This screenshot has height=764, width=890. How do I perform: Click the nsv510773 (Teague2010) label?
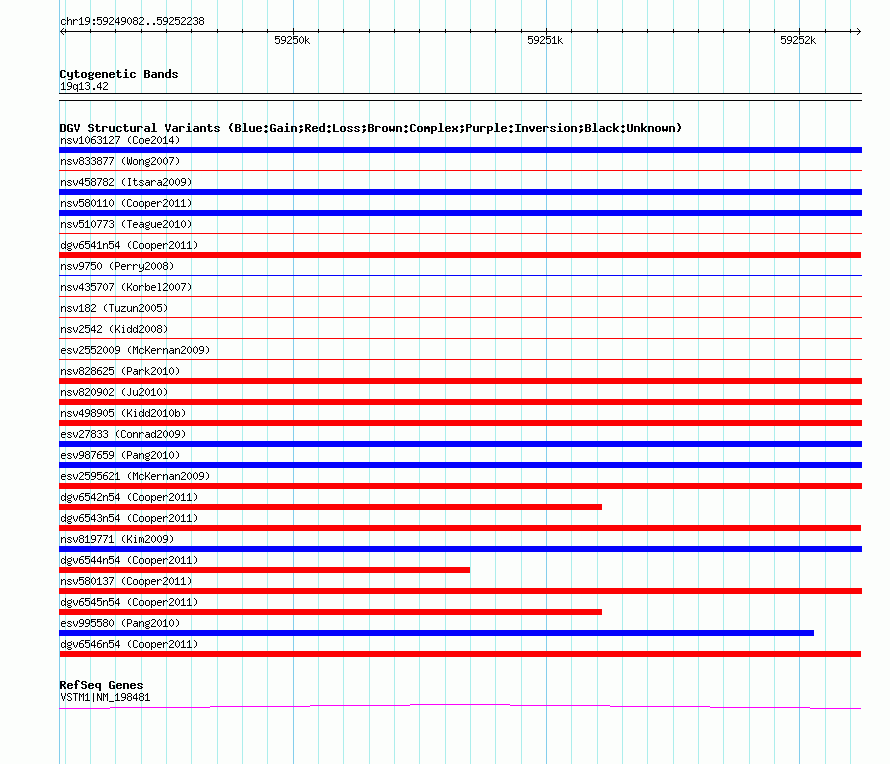(x=126, y=224)
